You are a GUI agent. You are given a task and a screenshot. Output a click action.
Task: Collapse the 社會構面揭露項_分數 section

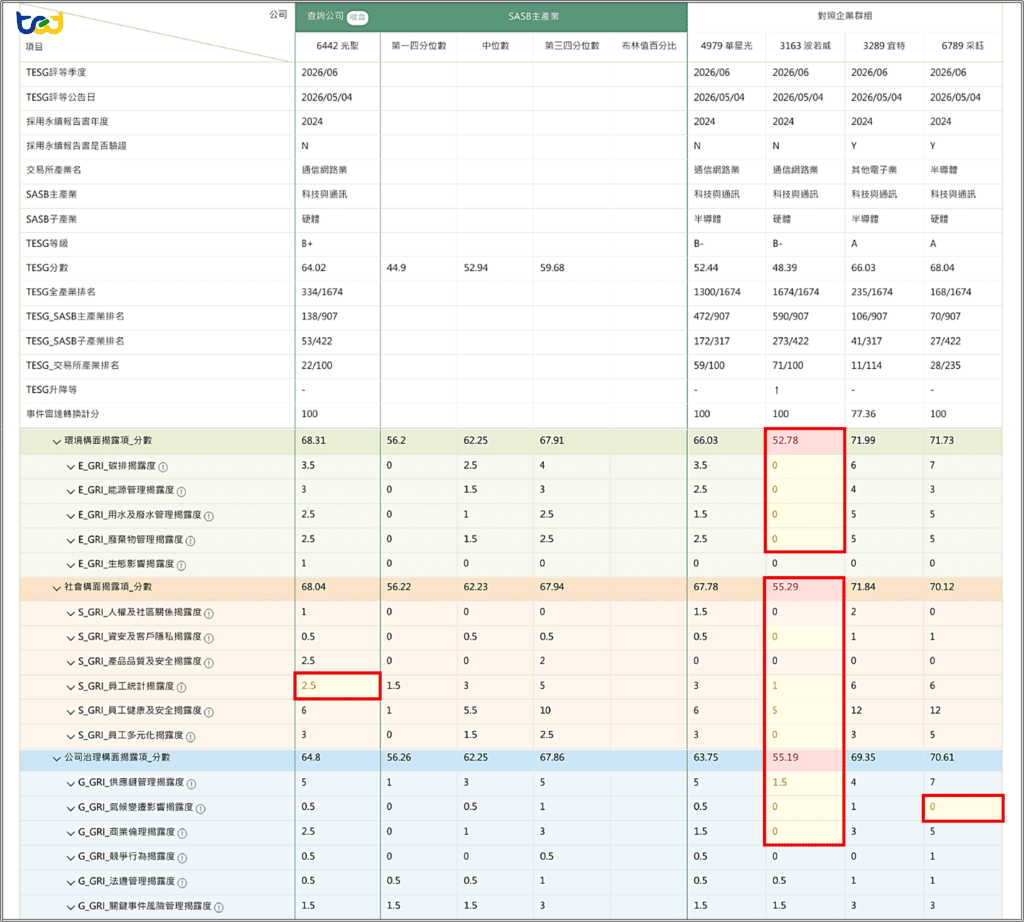pyautogui.click(x=57, y=588)
